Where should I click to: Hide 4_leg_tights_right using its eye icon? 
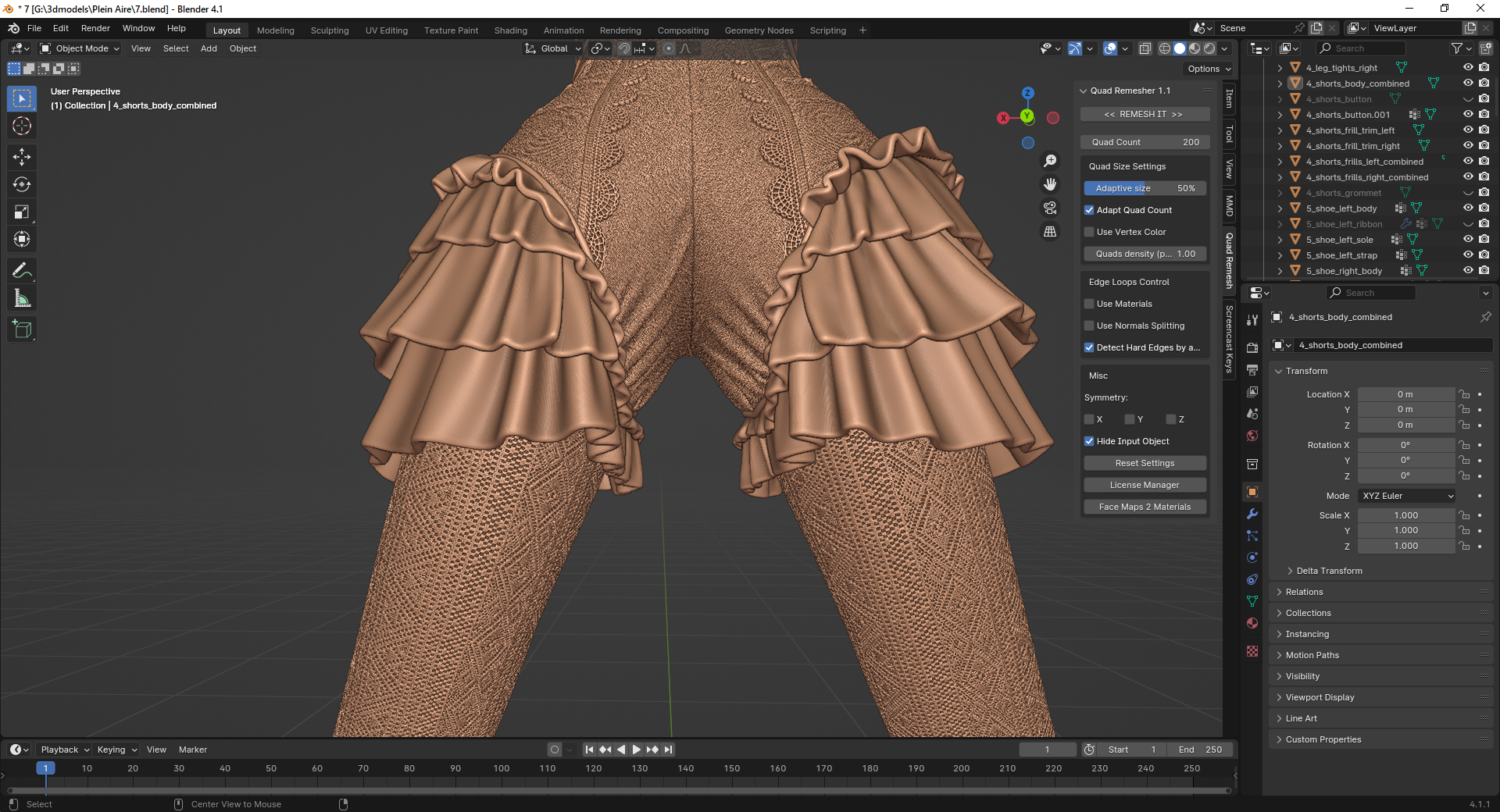point(1468,68)
